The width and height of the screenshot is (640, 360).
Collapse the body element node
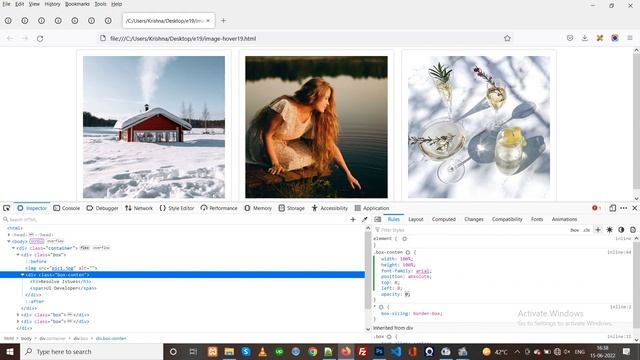(x=9, y=241)
